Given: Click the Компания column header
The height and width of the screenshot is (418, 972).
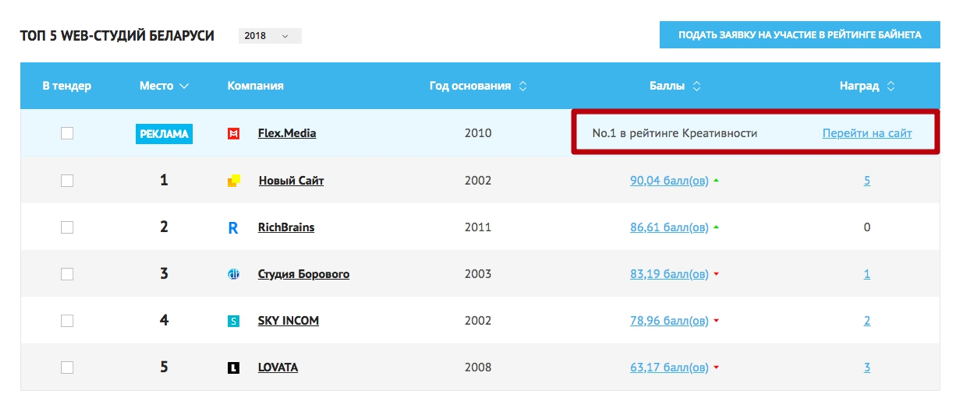Looking at the screenshot, I should pyautogui.click(x=255, y=86).
